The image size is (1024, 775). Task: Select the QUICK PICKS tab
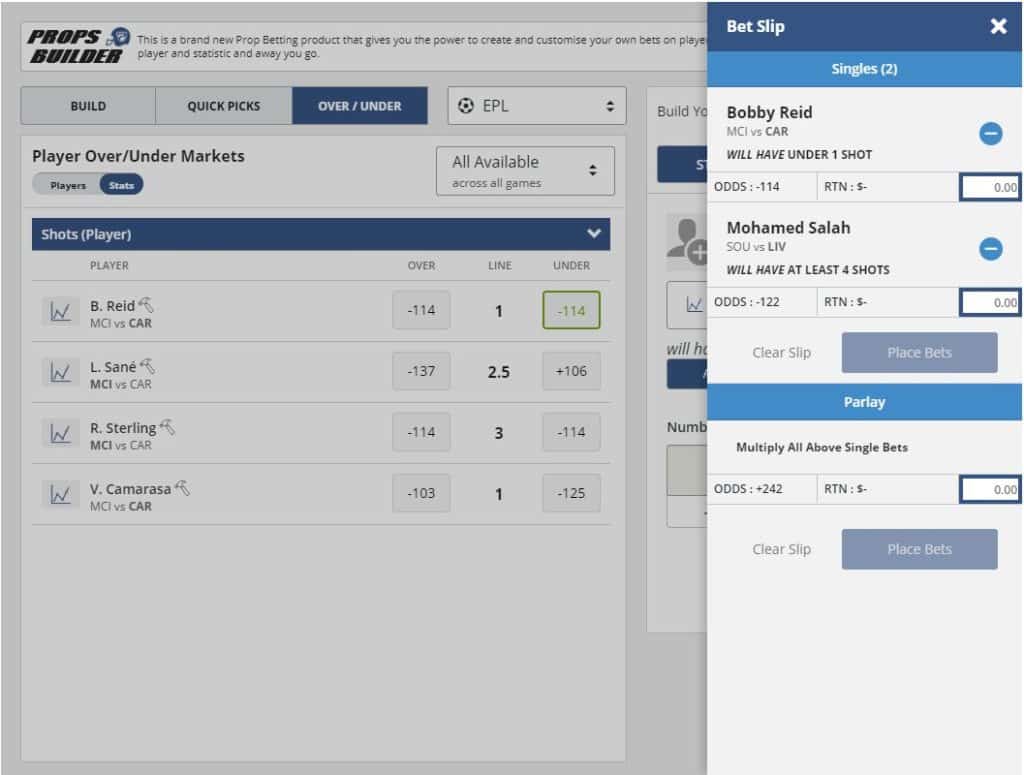(x=223, y=106)
